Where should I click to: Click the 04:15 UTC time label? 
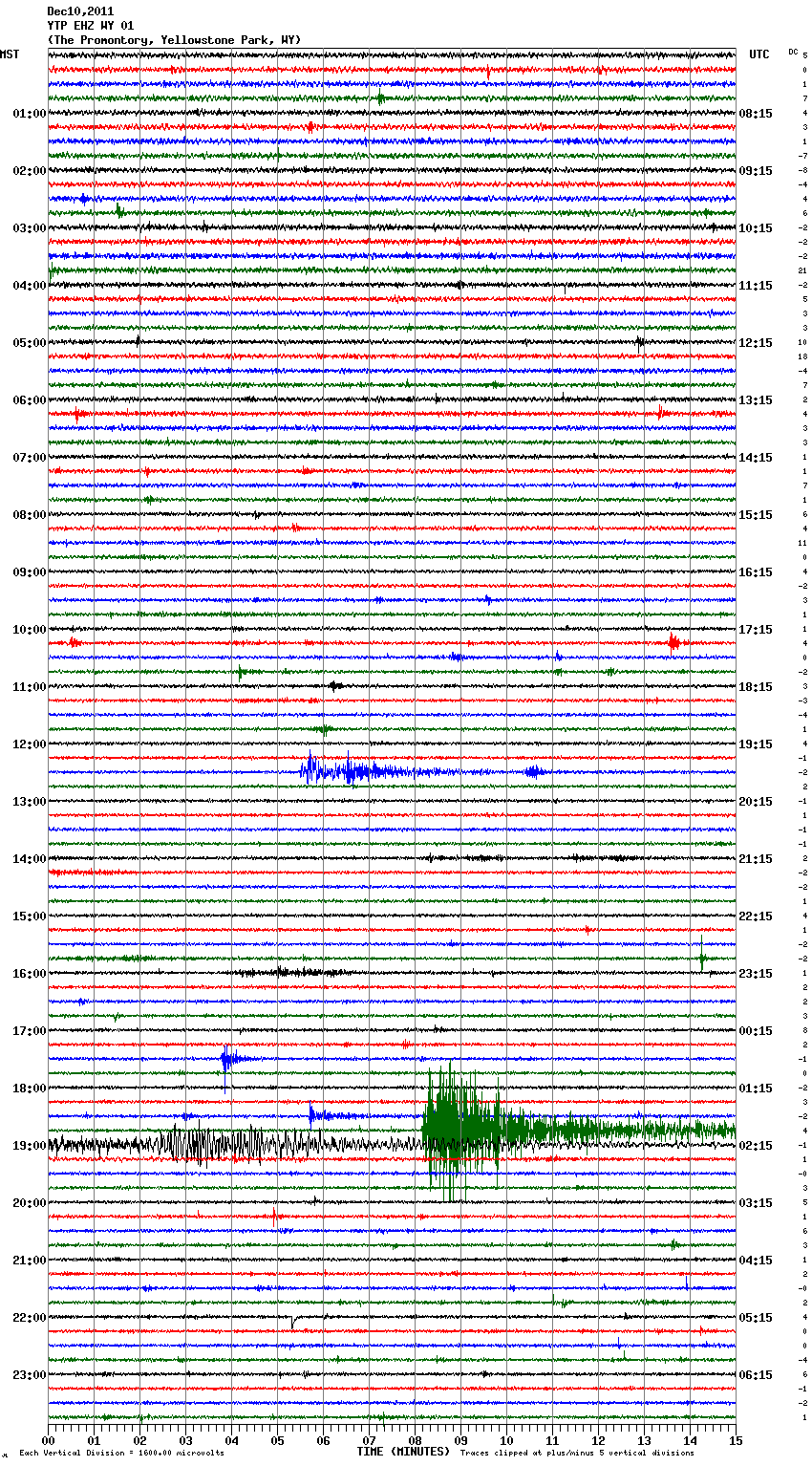pyautogui.click(x=756, y=1261)
